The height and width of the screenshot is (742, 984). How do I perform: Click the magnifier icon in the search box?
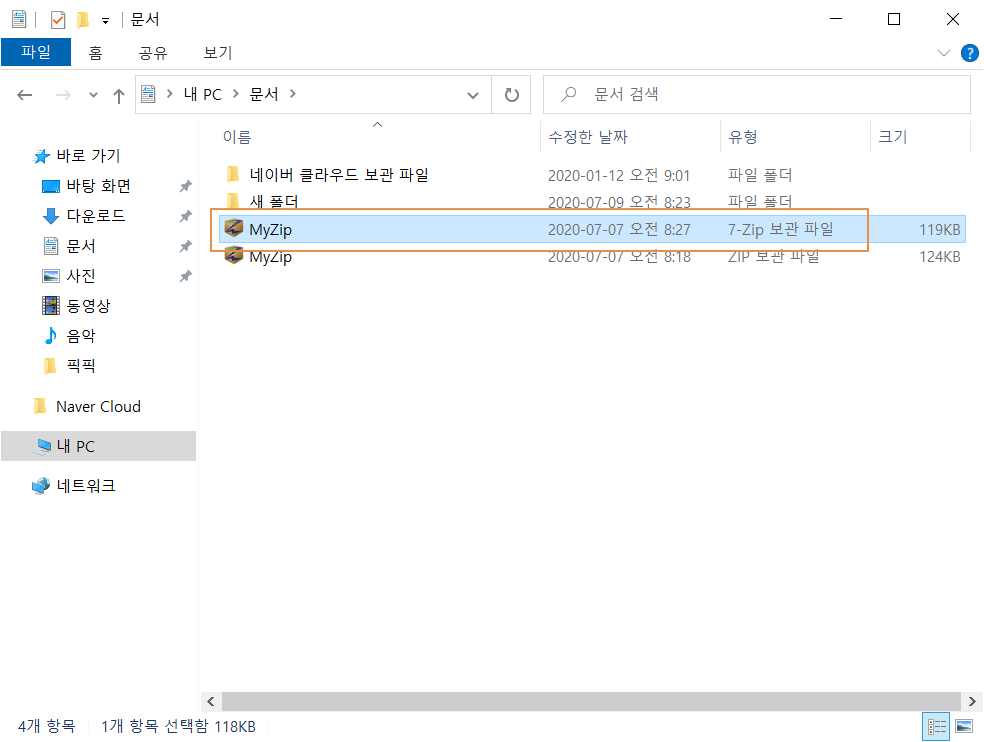[569, 94]
